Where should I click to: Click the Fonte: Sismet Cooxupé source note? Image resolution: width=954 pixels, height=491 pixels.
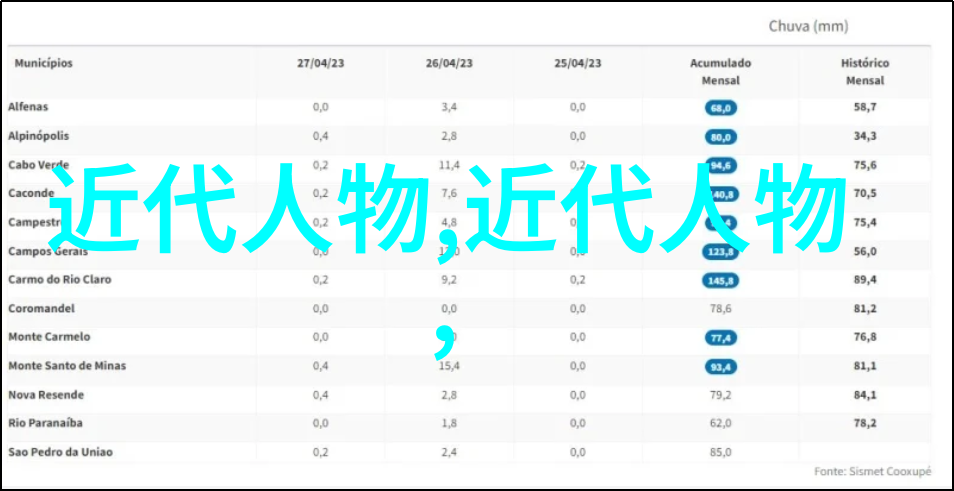873,472
